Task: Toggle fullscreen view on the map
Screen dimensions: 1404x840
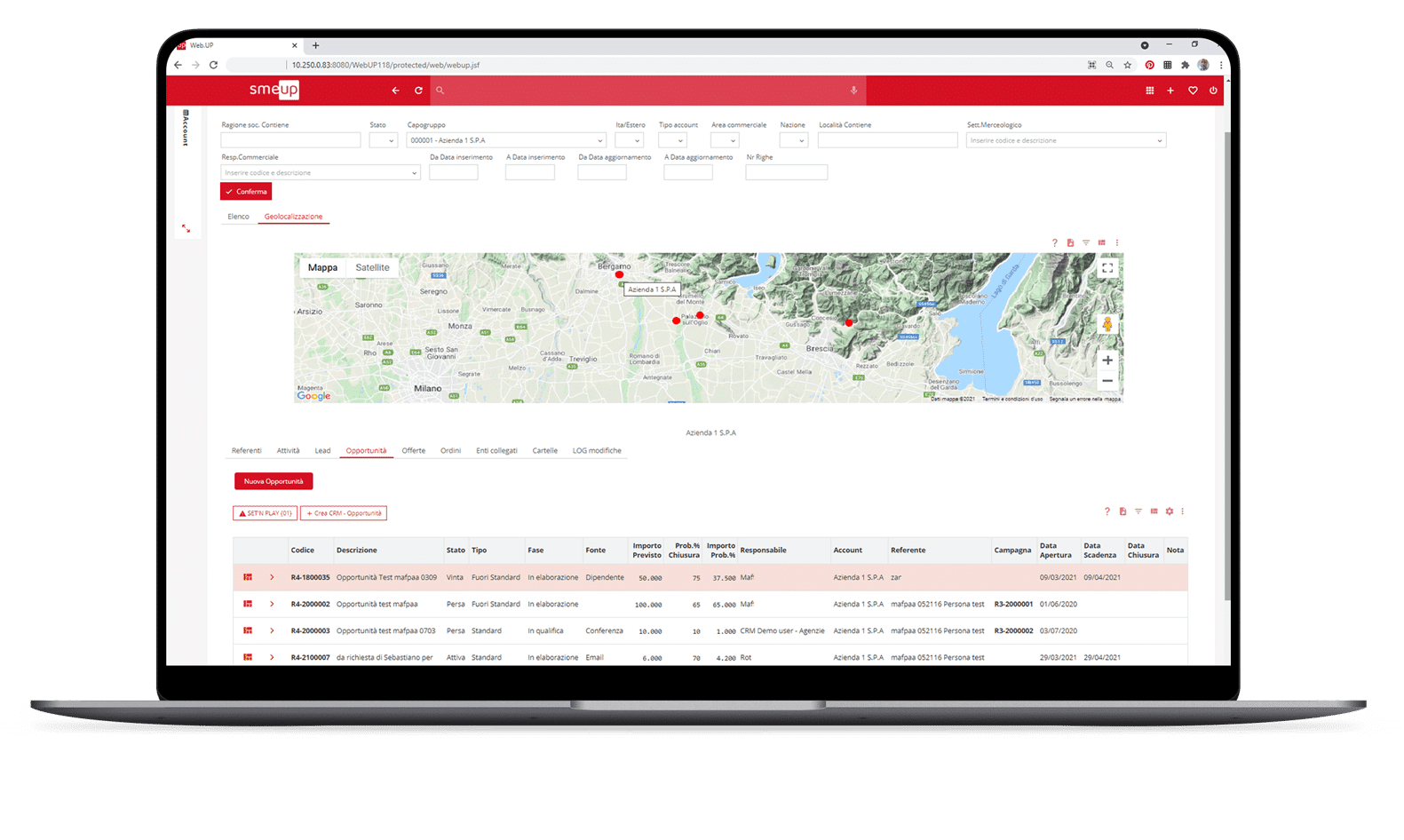Action: coord(1107,268)
